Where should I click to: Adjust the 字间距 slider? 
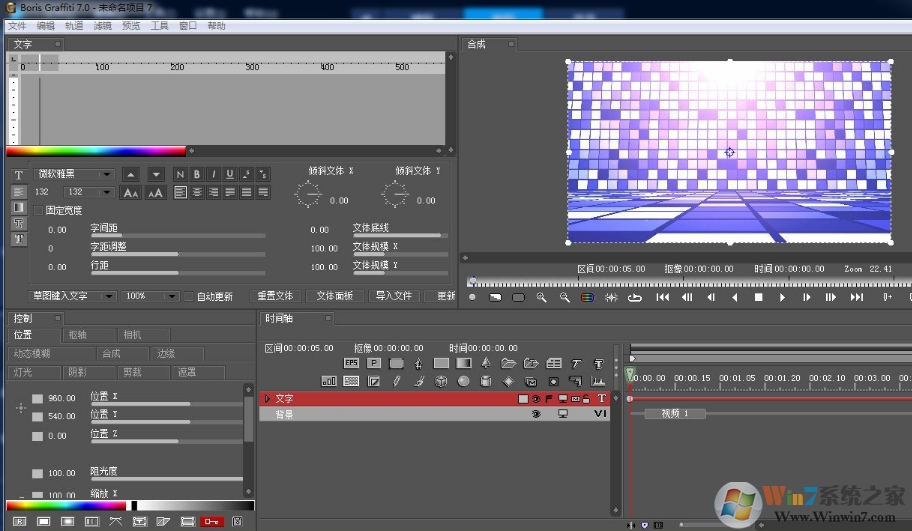coord(178,235)
